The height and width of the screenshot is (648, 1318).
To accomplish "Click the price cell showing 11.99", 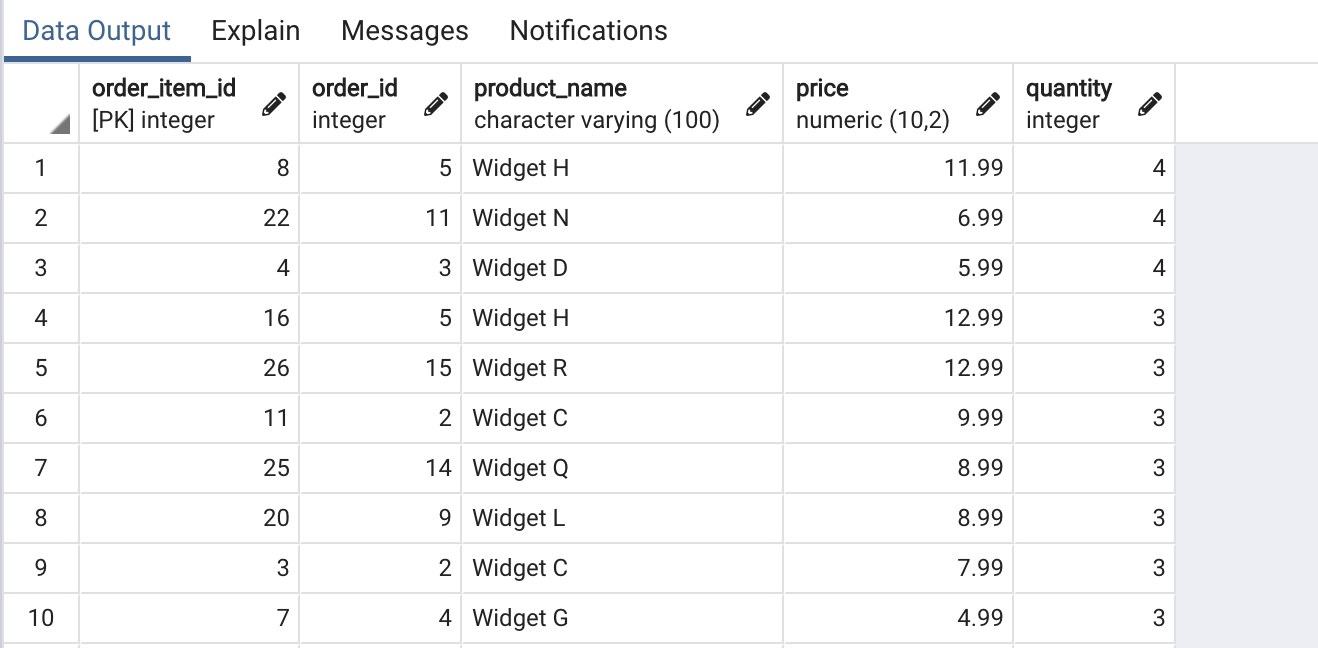I will pos(897,168).
